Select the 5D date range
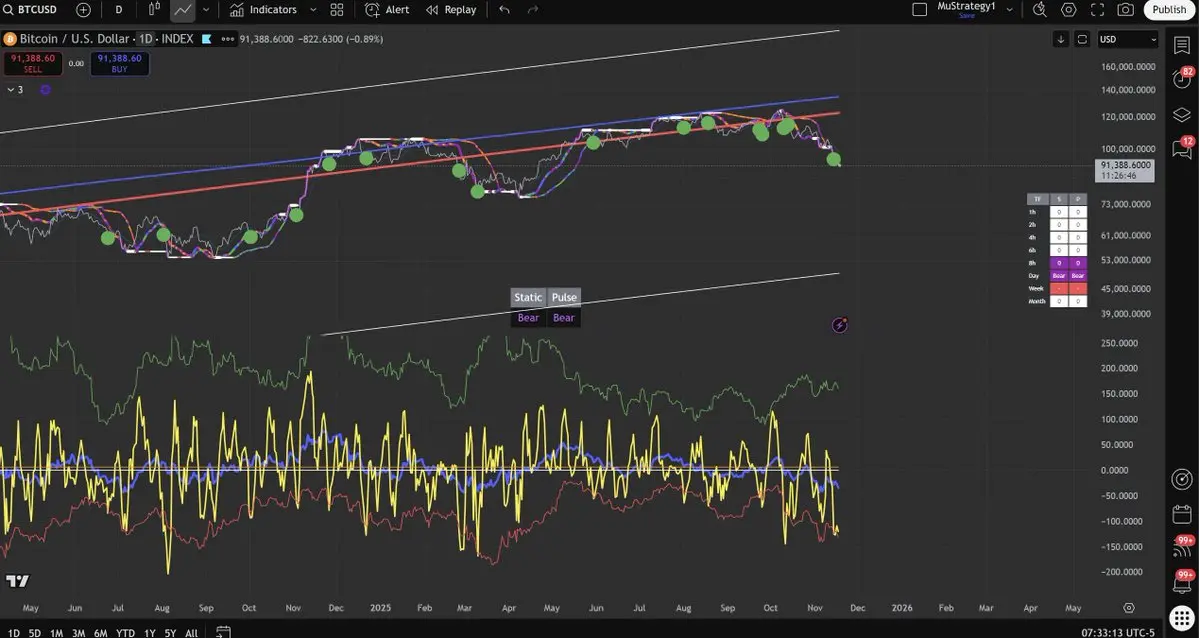 coord(35,633)
